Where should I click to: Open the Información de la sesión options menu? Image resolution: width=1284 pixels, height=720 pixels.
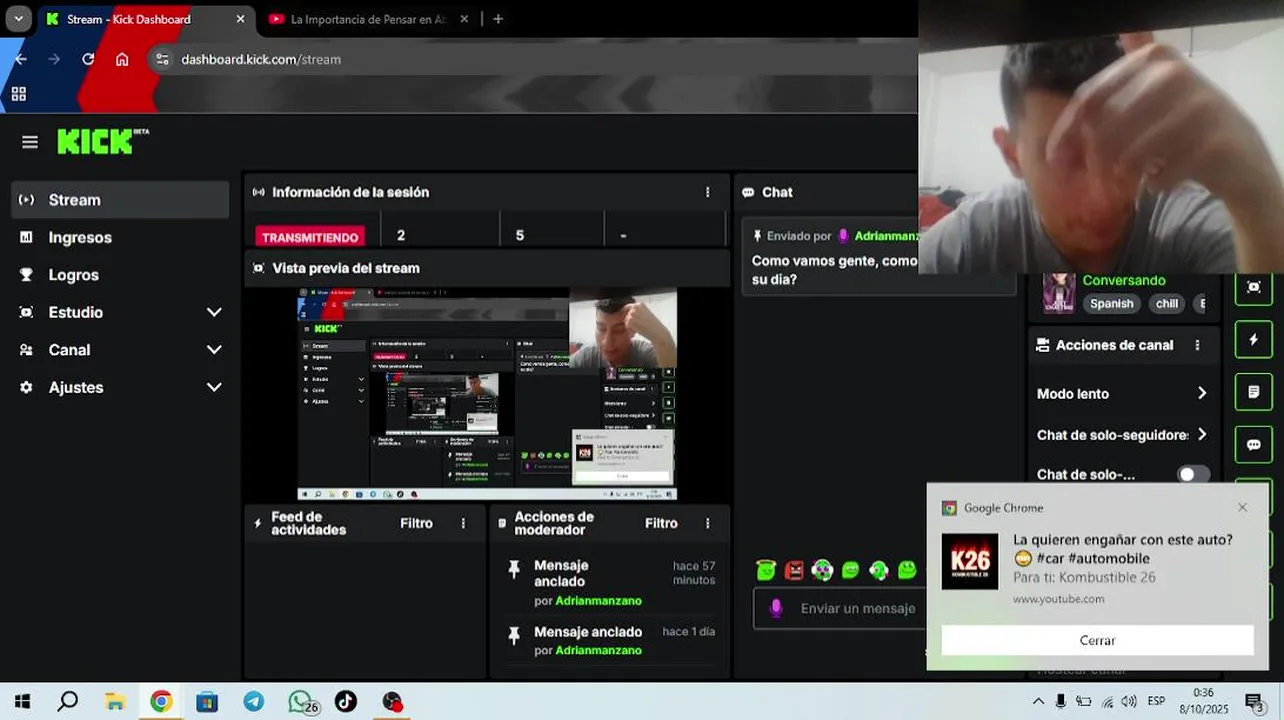(x=707, y=192)
